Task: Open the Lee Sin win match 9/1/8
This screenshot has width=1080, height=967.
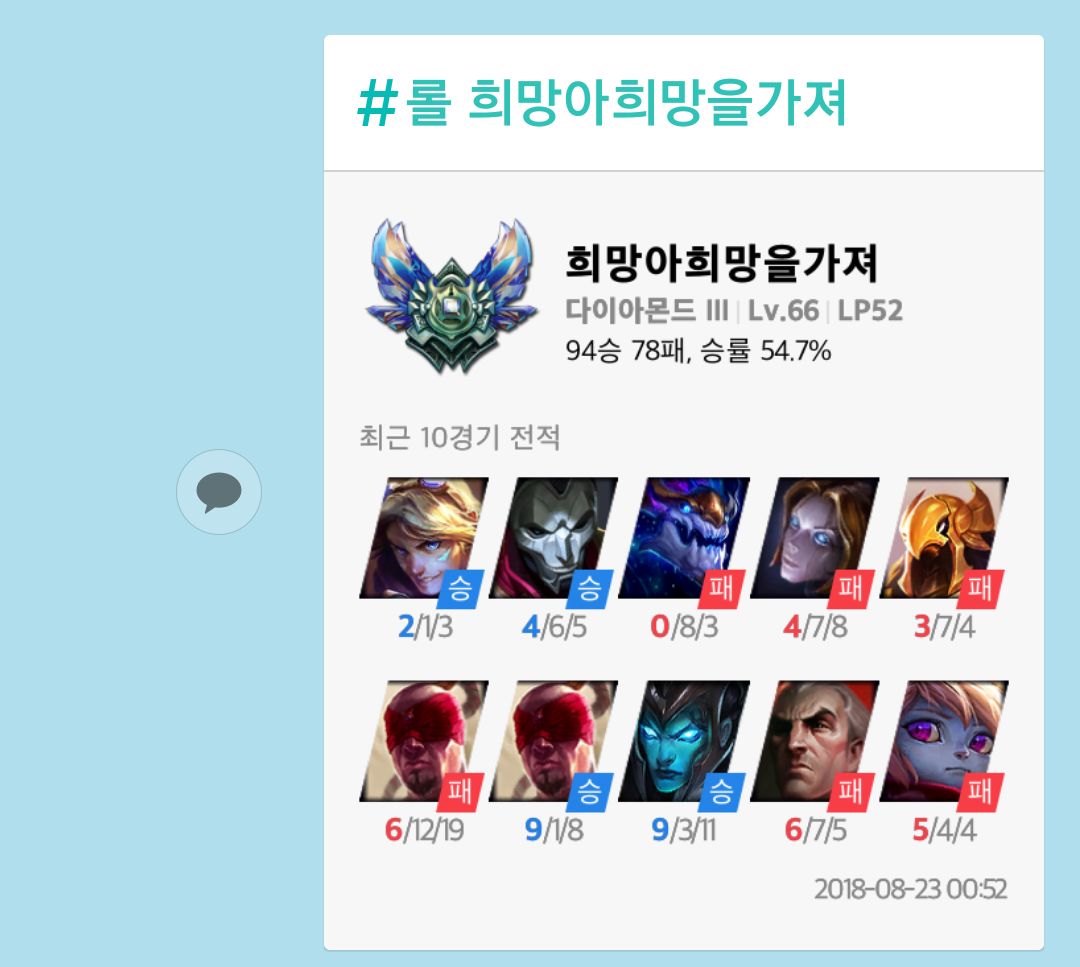Action: (x=554, y=741)
